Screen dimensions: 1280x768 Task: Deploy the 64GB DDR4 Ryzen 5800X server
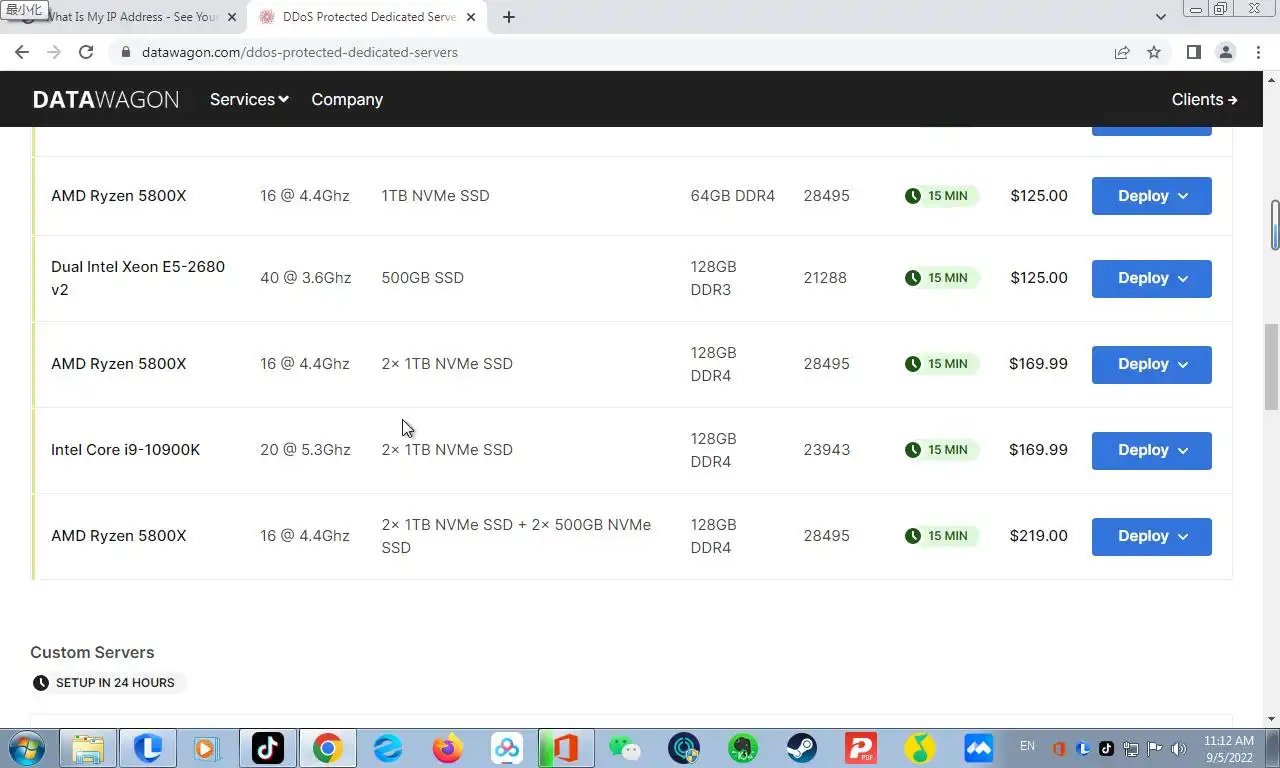[x=1152, y=196]
